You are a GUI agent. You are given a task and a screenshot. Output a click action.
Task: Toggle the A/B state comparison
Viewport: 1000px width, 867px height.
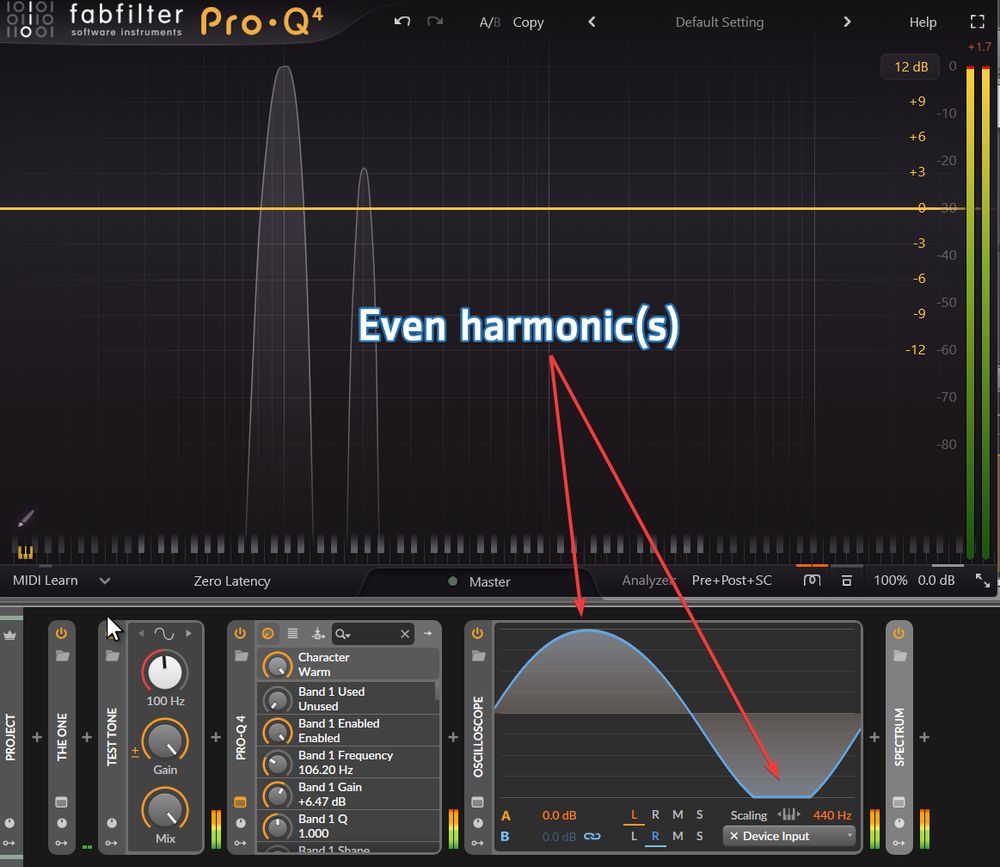(x=489, y=22)
